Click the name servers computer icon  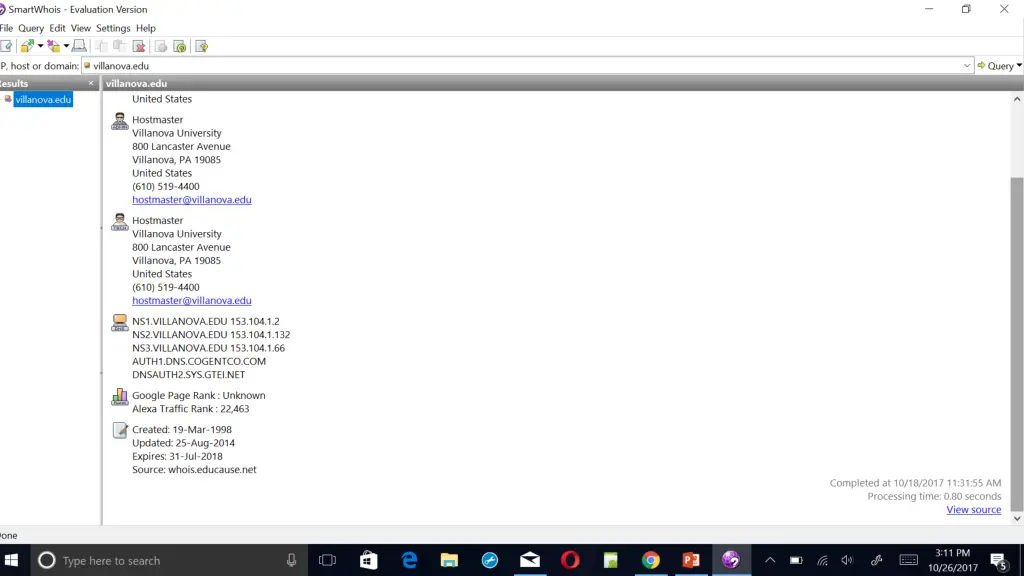tap(120, 323)
